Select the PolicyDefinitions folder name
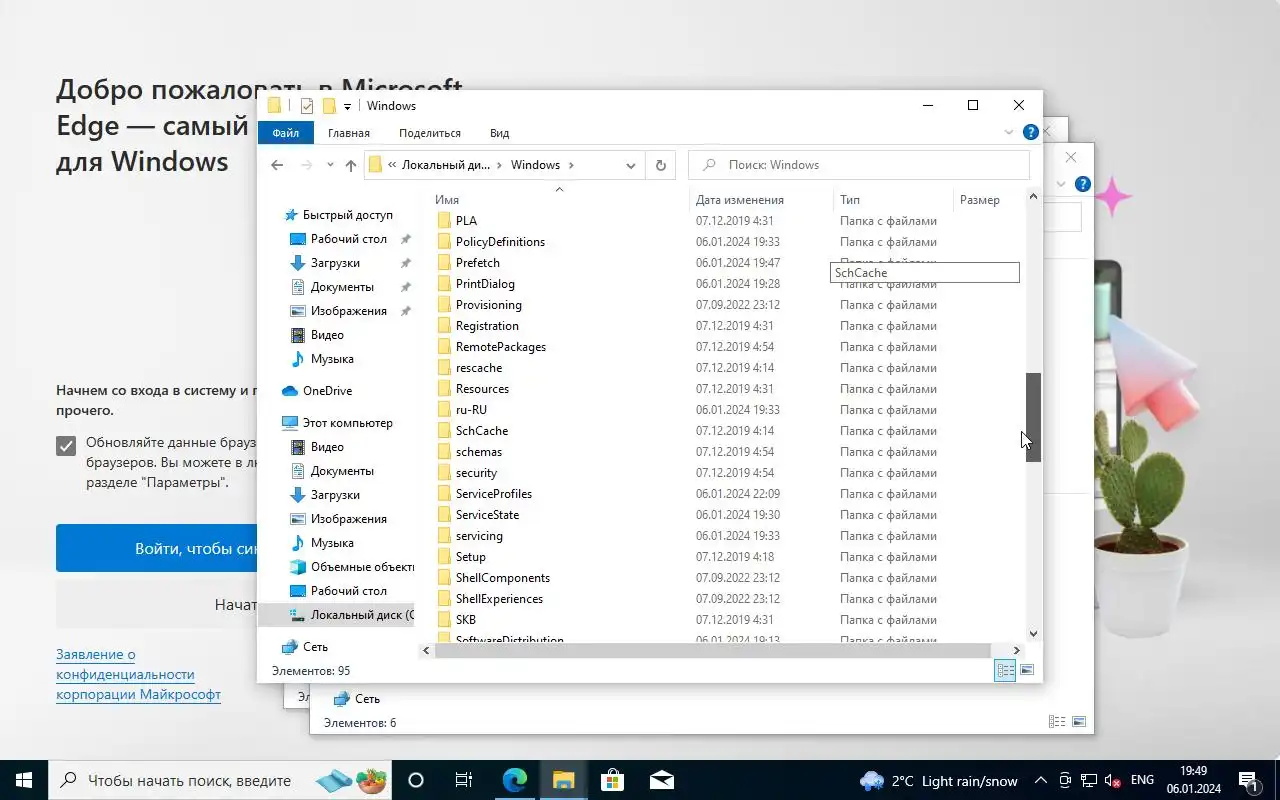 500,242
